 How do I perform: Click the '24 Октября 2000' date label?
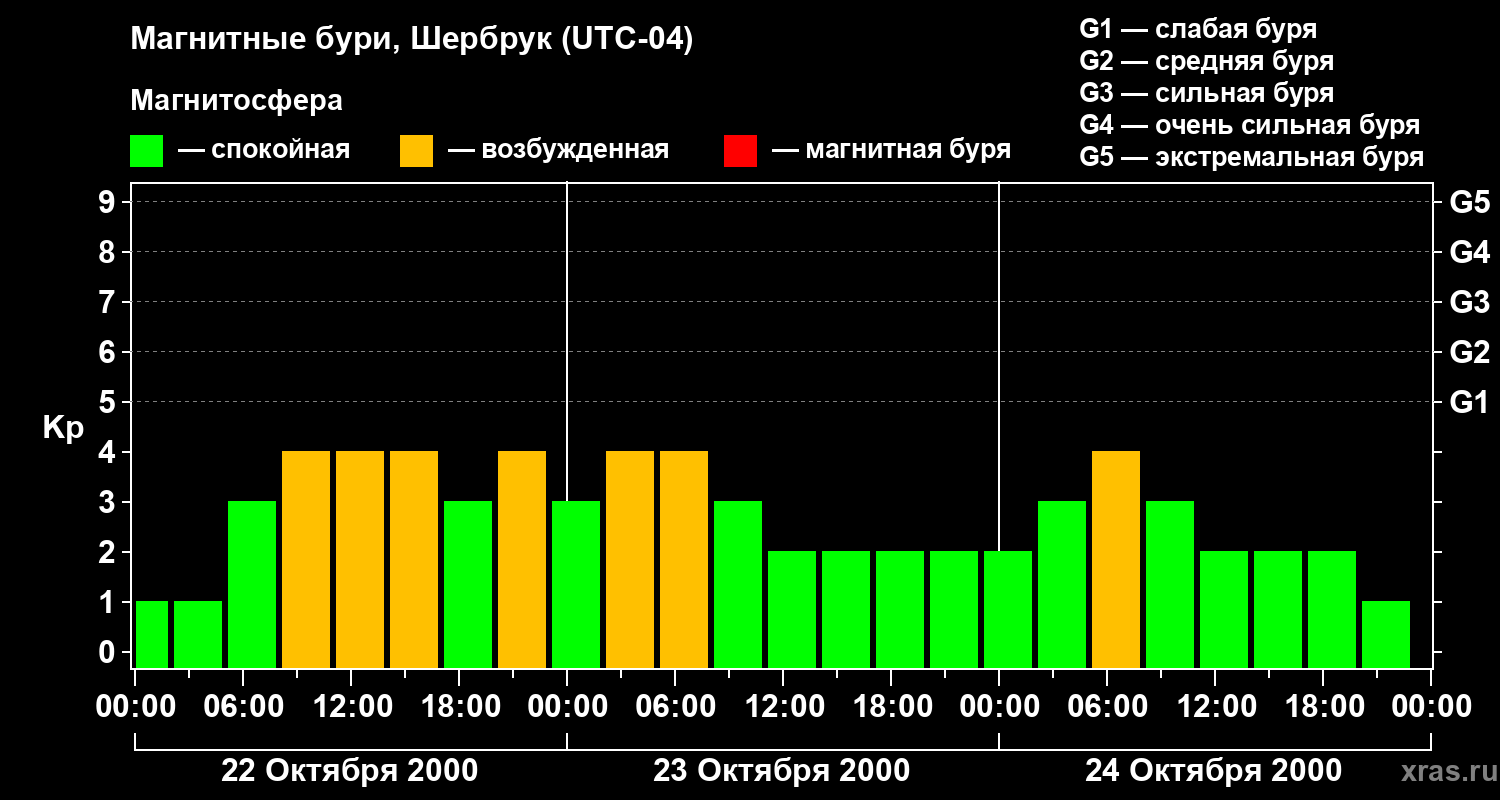tap(1213, 771)
